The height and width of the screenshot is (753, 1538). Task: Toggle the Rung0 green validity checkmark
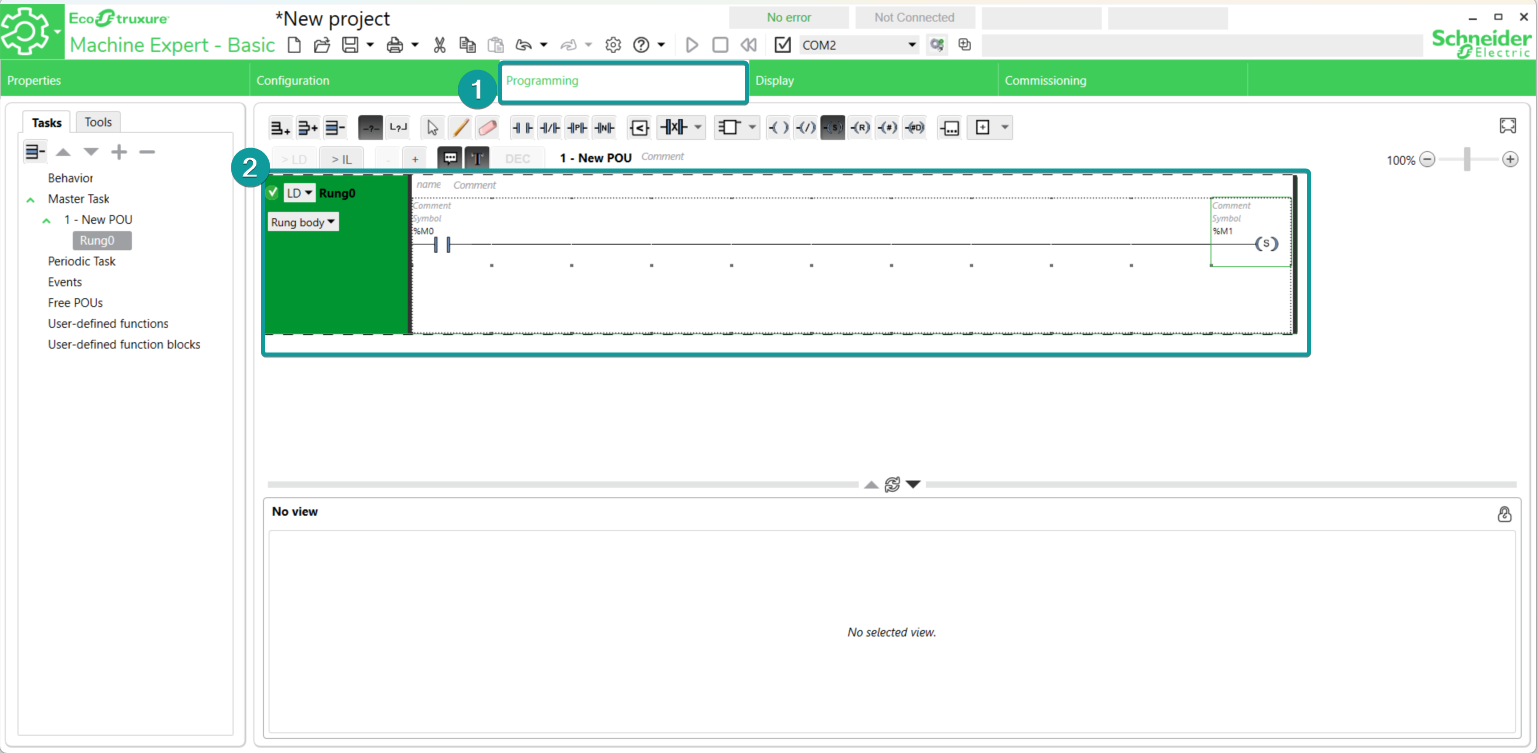[x=272, y=192]
